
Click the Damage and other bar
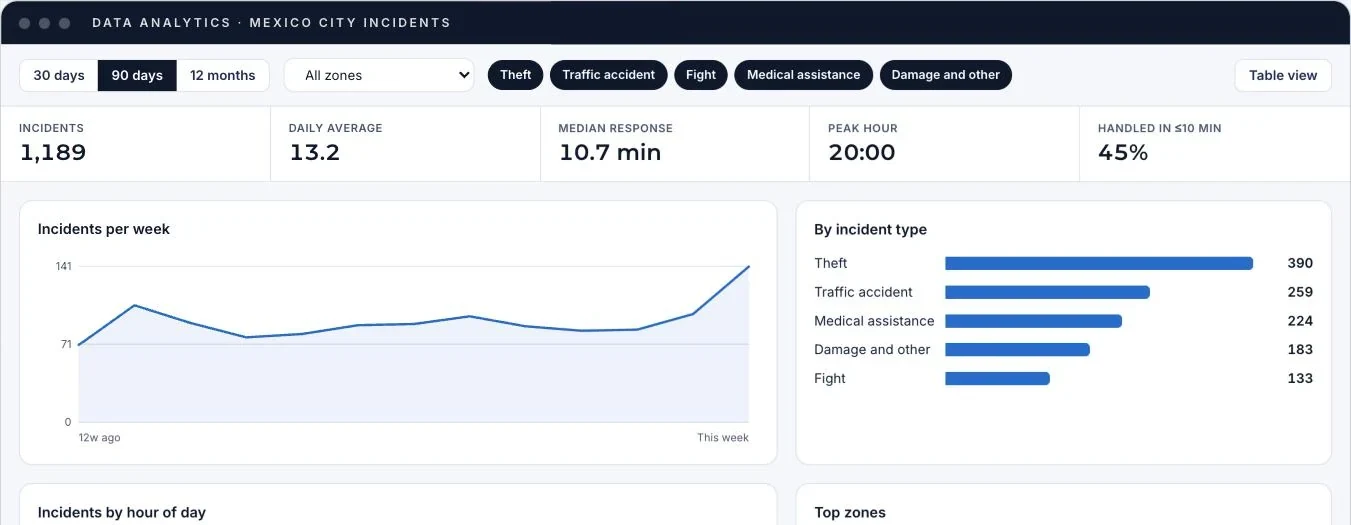point(1017,350)
